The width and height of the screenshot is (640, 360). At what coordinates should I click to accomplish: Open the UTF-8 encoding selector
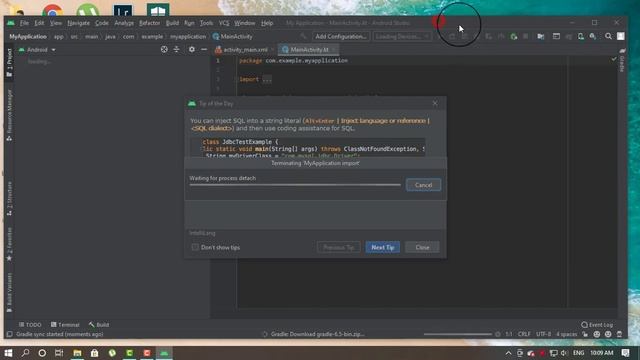pos(543,334)
